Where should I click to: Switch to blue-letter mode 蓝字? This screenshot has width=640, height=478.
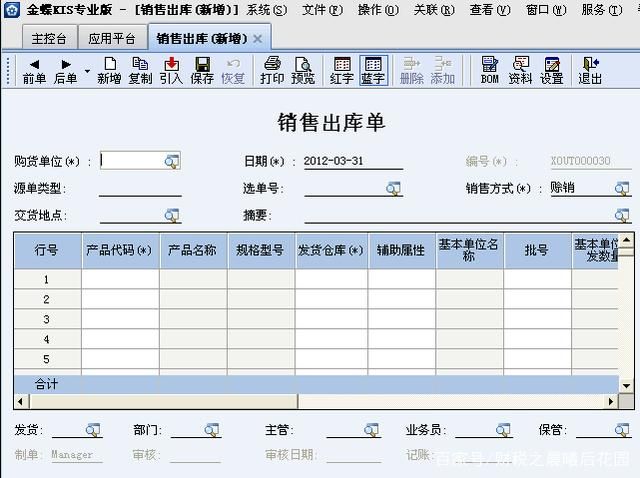pyautogui.click(x=373, y=71)
